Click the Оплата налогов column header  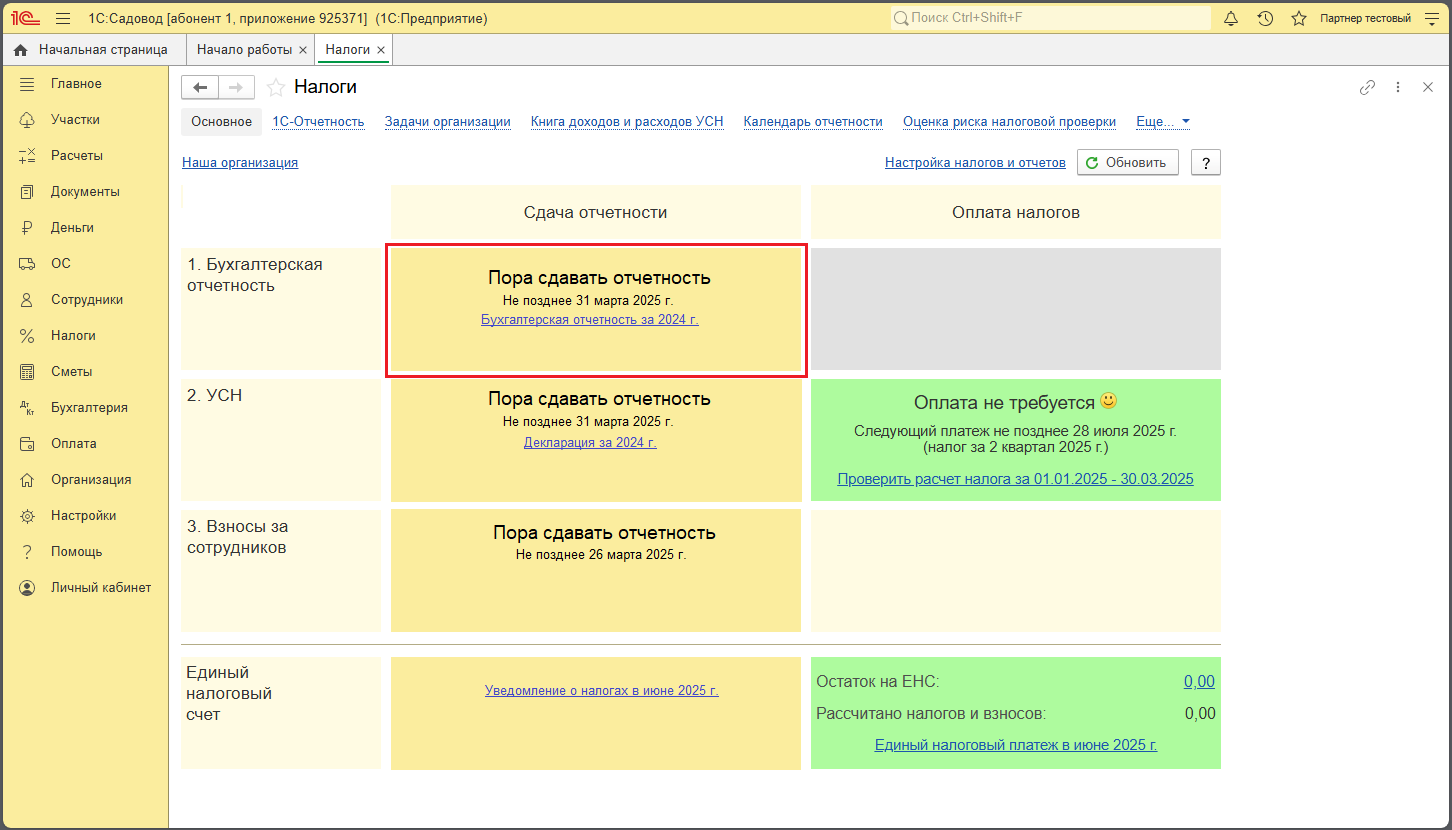(x=1016, y=212)
